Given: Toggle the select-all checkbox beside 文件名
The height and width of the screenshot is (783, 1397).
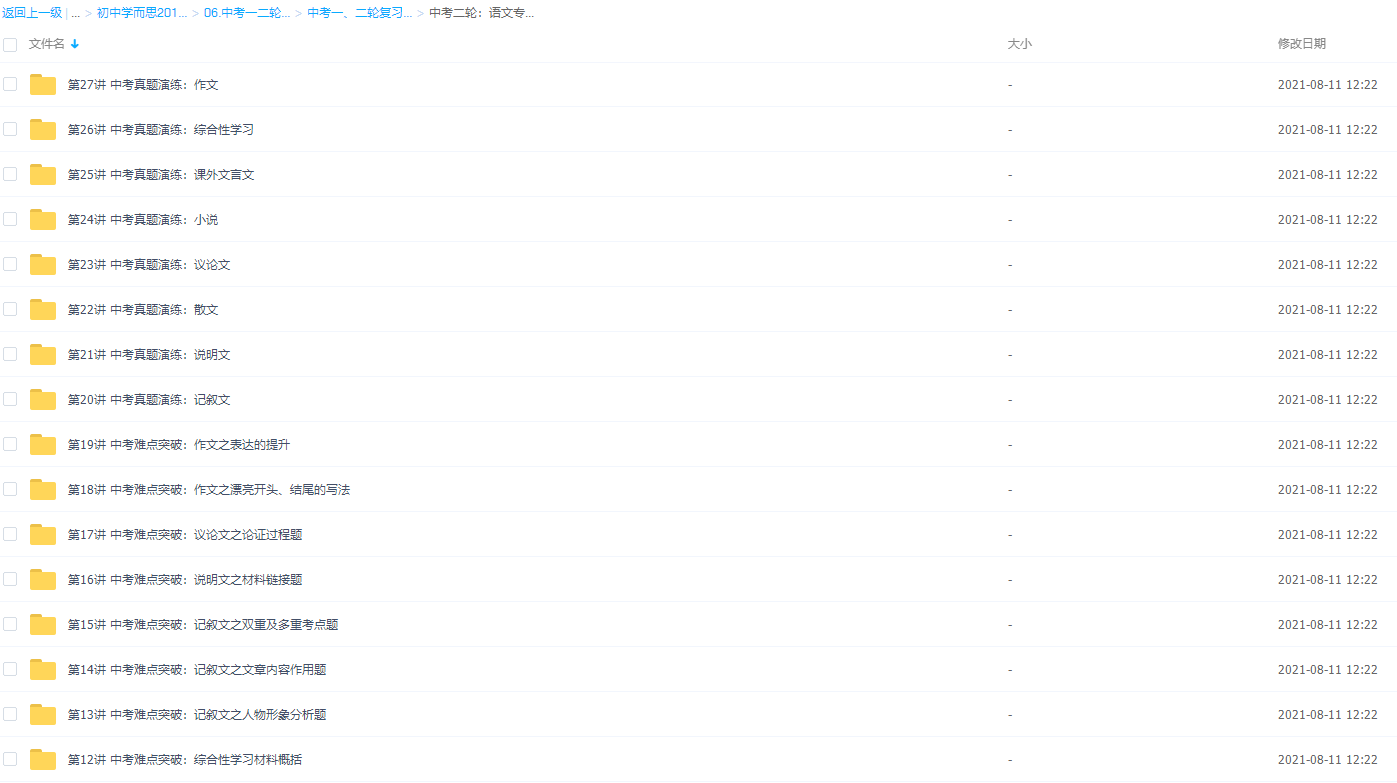Looking at the screenshot, I should tap(10, 44).
